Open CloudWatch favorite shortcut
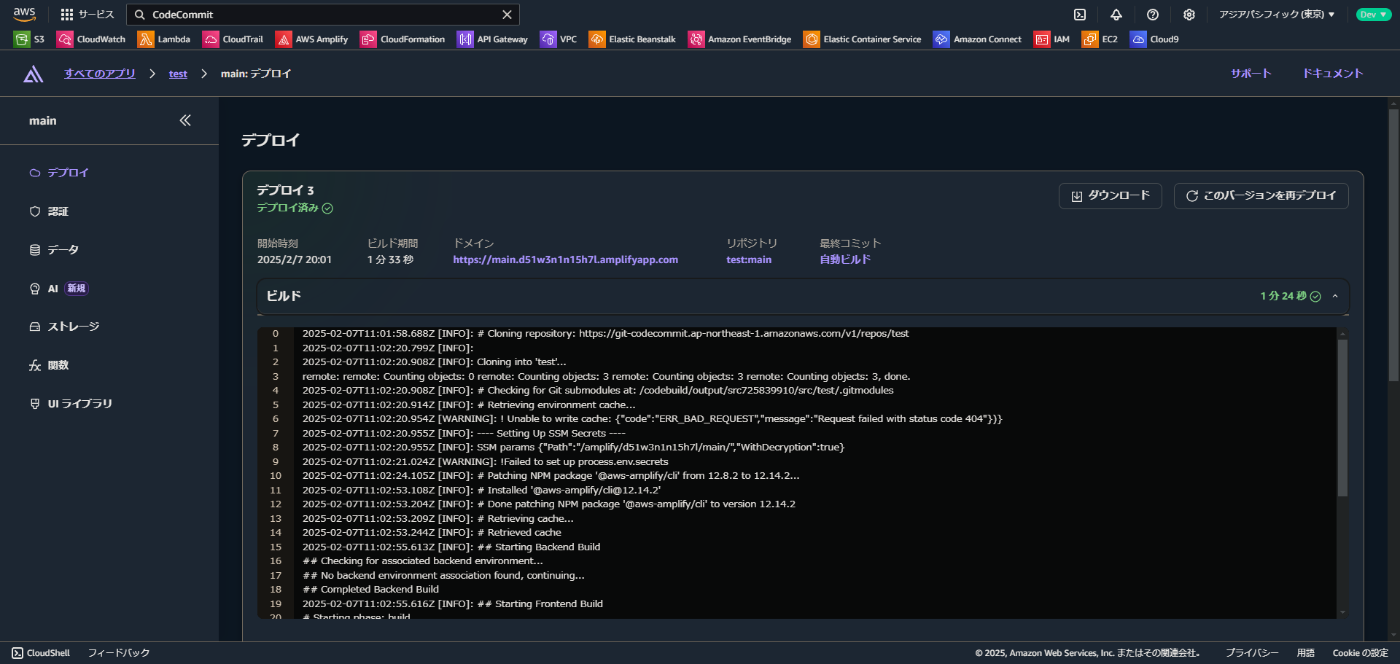The width and height of the screenshot is (1400, 664). (x=91, y=39)
